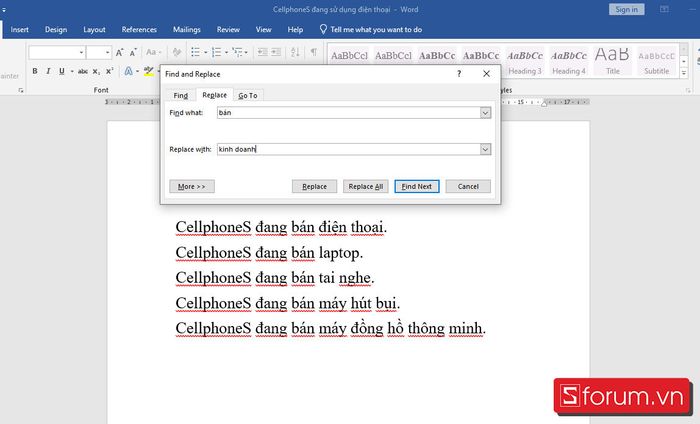This screenshot has width=700, height=424.
Task: Cancel the Find and Replace dialog
Action: (x=468, y=187)
